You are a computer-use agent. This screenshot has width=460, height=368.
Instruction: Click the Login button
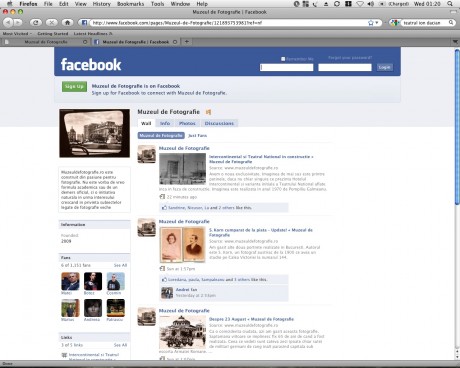tap(384, 67)
